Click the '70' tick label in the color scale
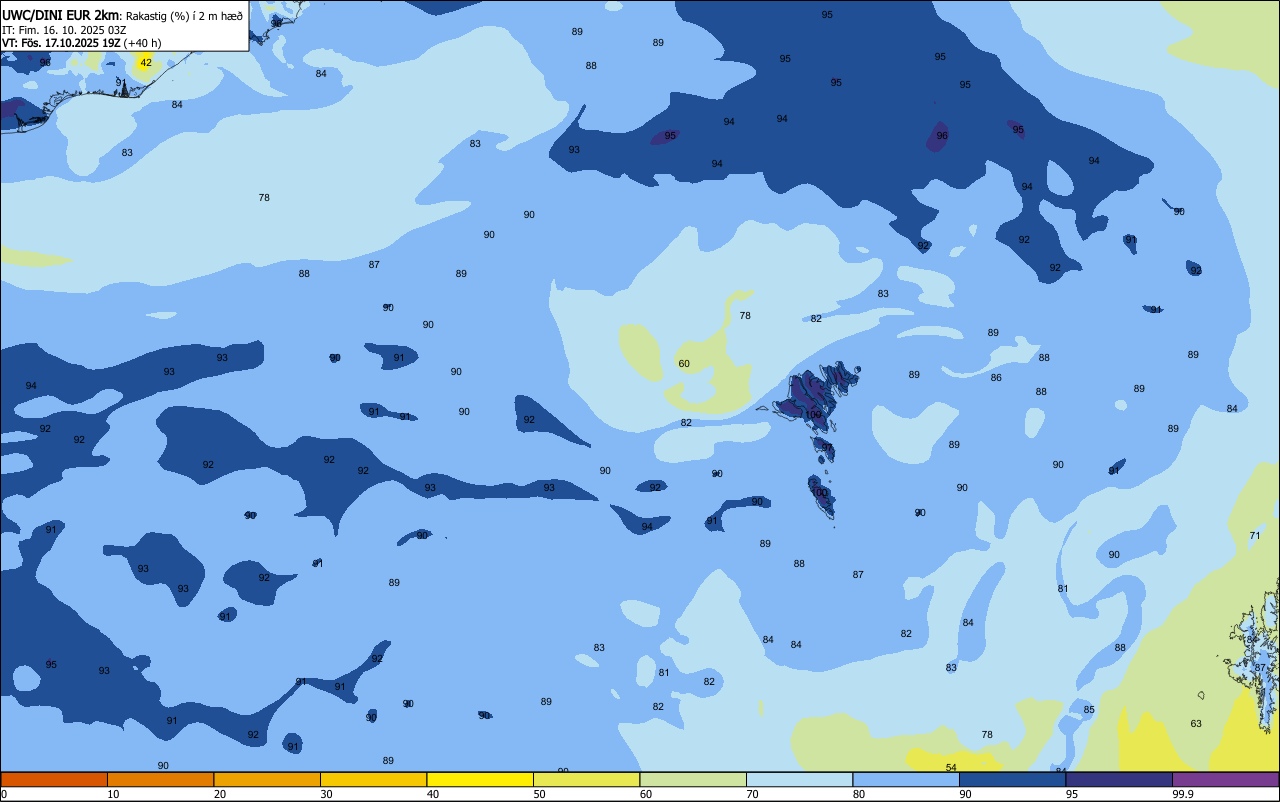1280x802 pixels. tap(752, 794)
